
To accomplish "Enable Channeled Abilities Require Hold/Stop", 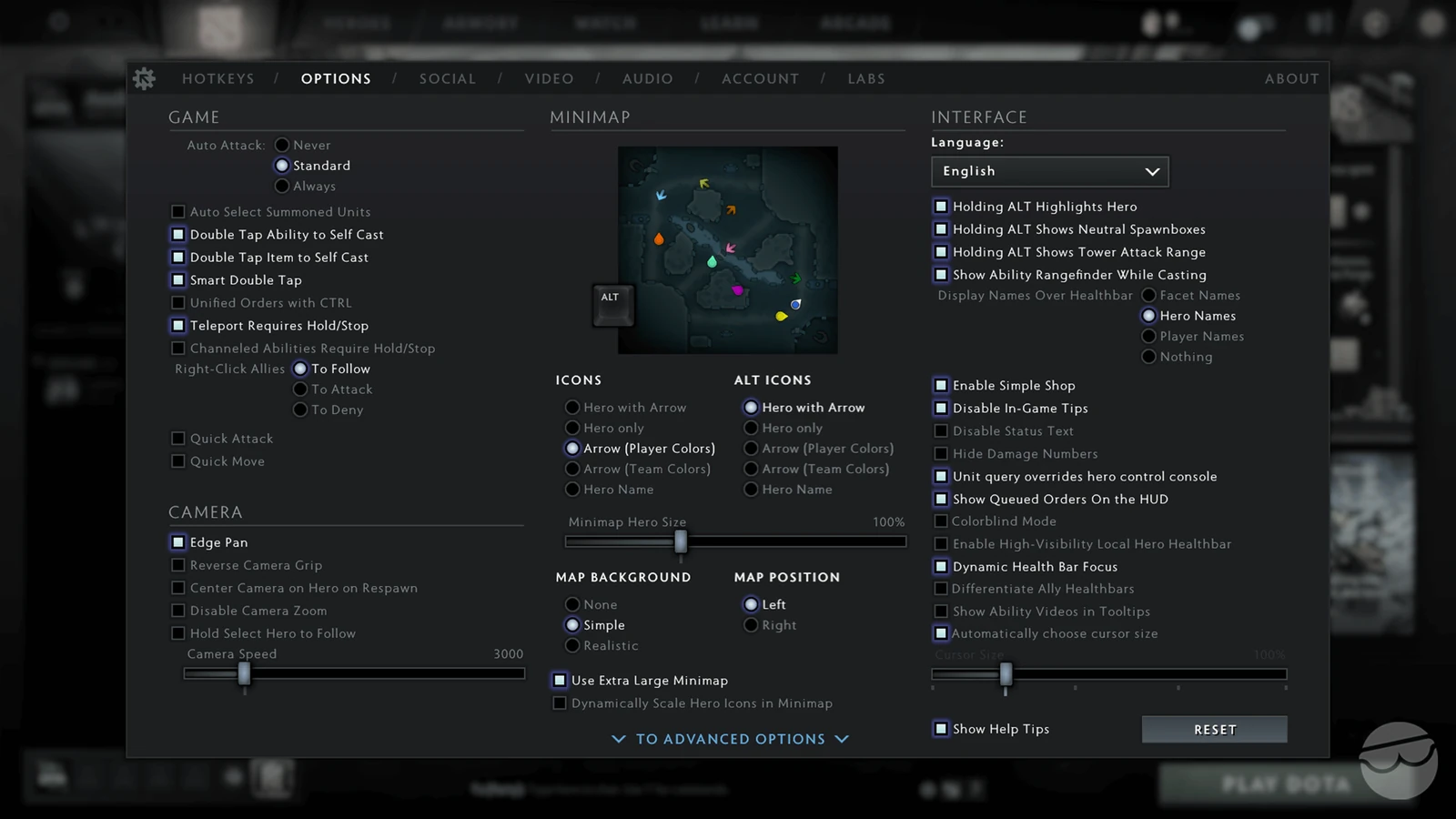I will 178,349.
